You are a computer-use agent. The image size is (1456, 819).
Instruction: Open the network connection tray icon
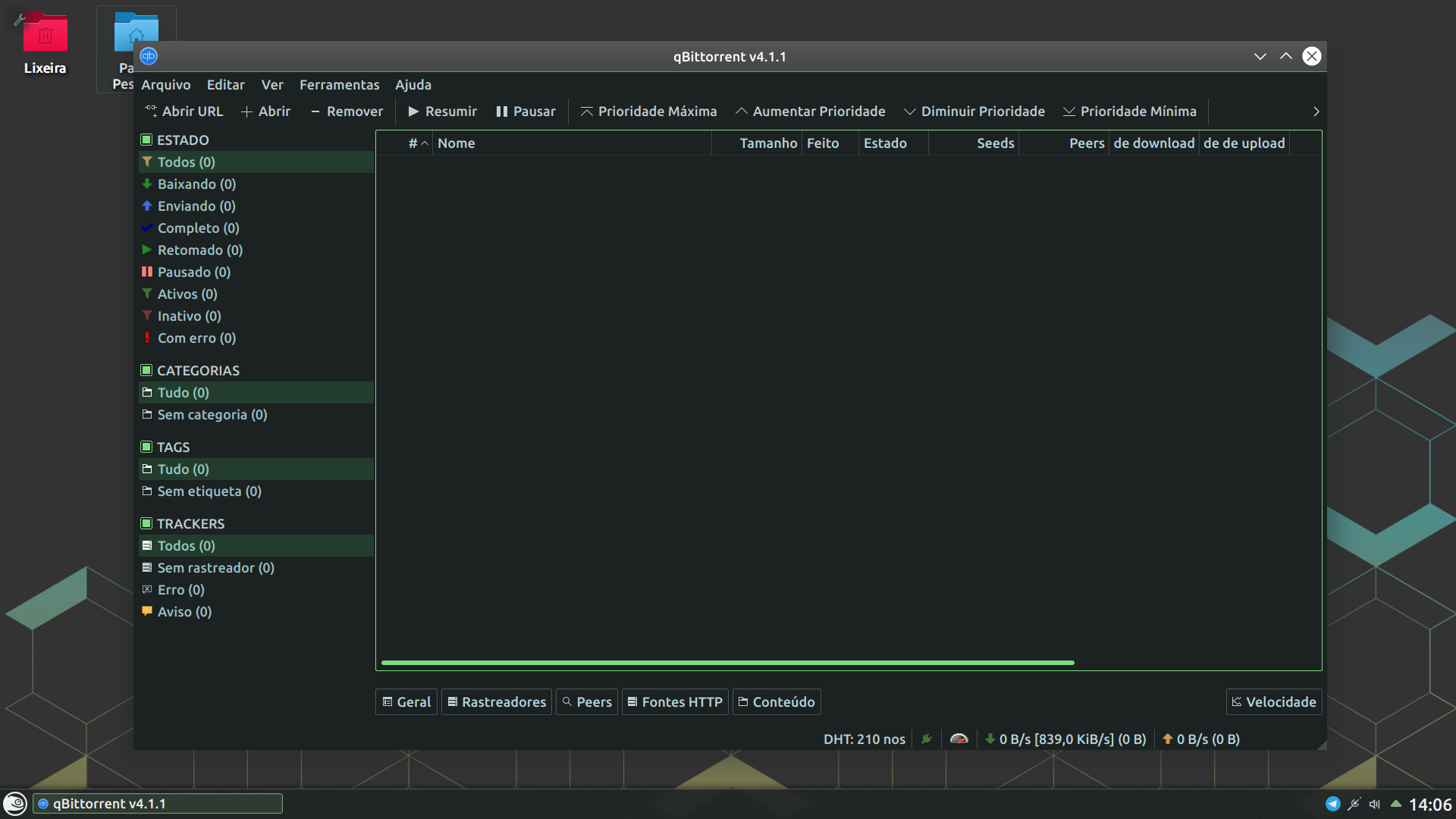coord(1354,804)
